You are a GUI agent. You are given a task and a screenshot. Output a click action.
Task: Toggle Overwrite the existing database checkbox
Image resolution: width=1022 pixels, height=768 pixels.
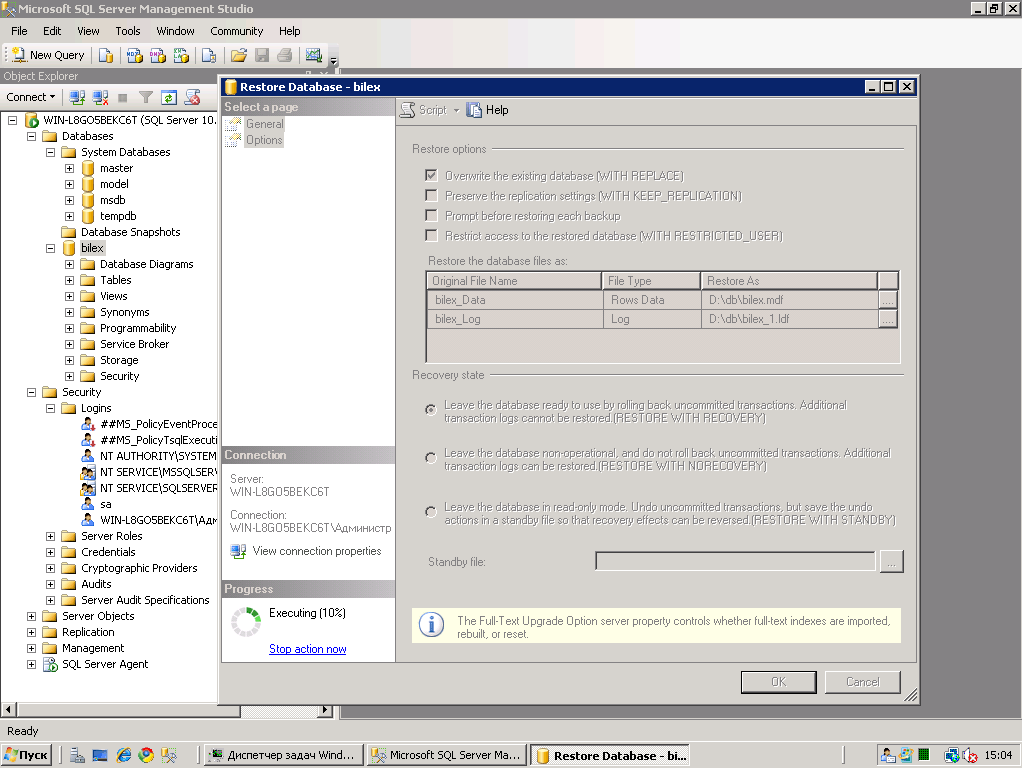click(431, 175)
